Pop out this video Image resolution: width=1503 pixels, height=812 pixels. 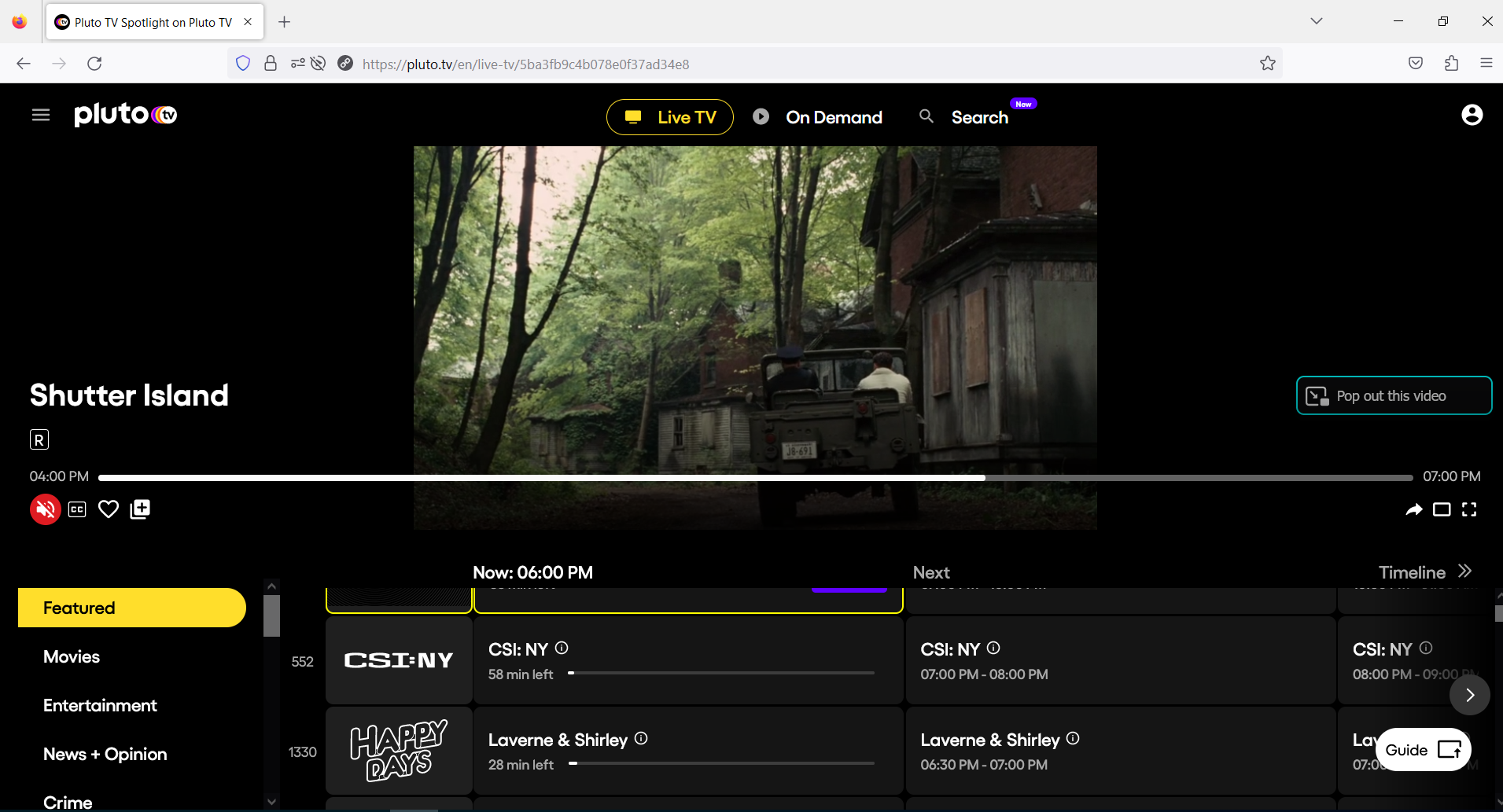tap(1393, 395)
